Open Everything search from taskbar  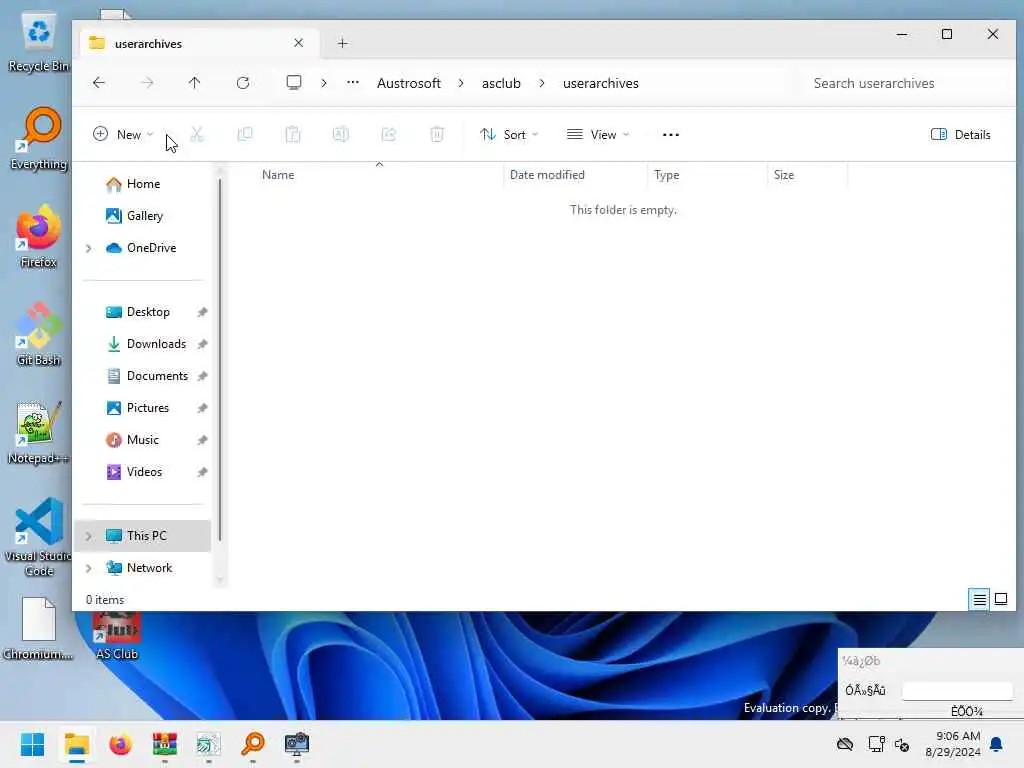tap(253, 744)
